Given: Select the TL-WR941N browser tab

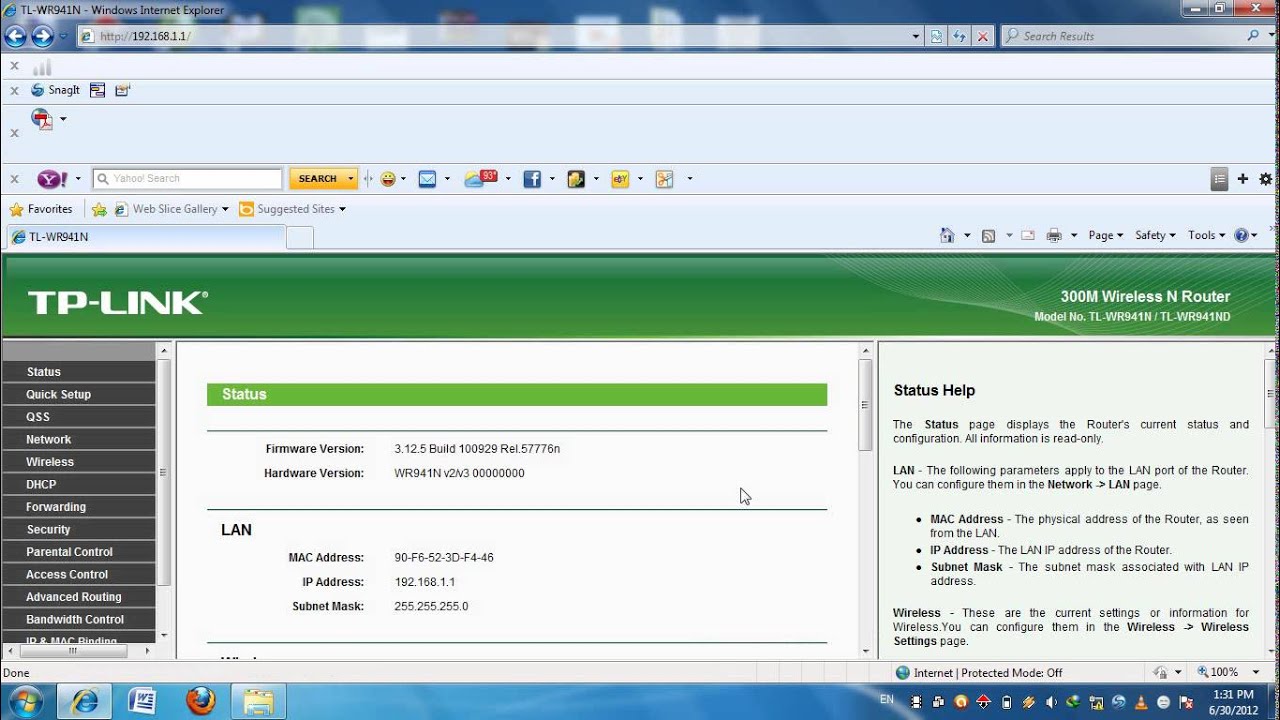Looking at the screenshot, I should tap(145, 237).
